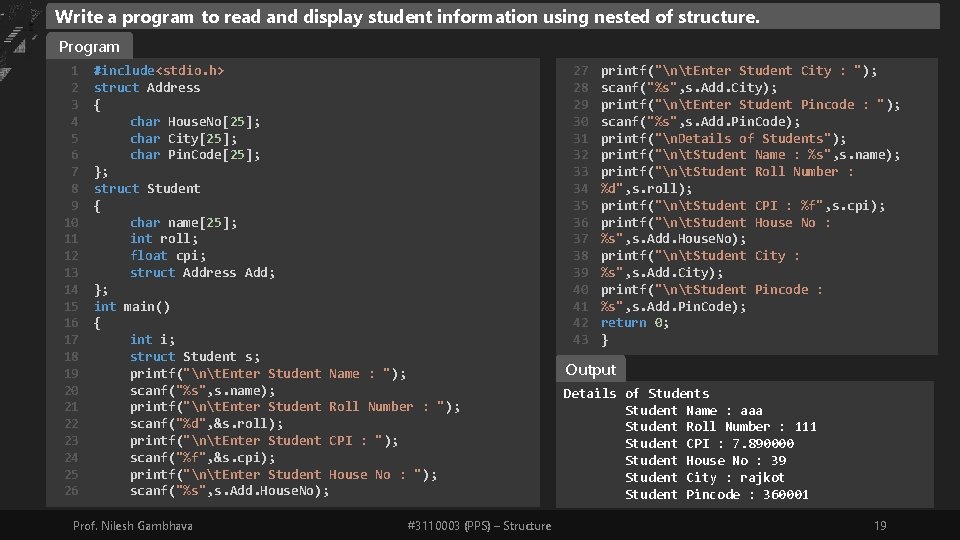Click the footer '#3110003 (PPS) – Structure'
Screen dimensions: 960x540
(479, 526)
